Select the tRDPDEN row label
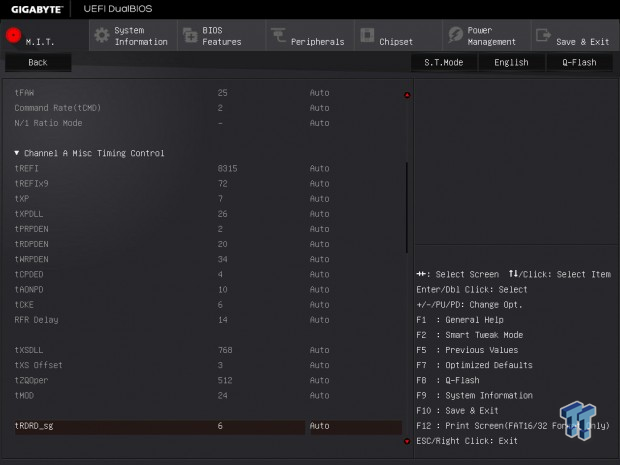The height and width of the screenshot is (465, 620). click(x=31, y=244)
